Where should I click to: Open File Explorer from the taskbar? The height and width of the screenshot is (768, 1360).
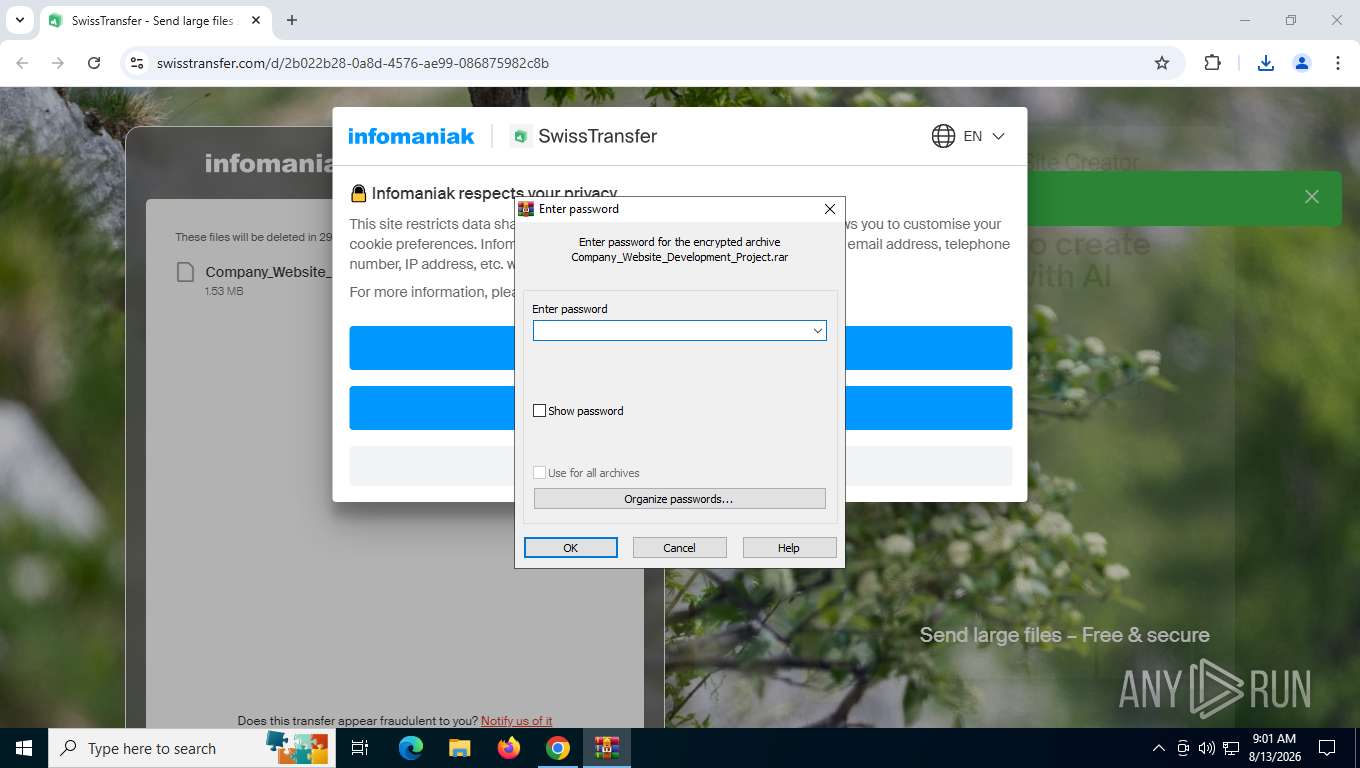459,748
